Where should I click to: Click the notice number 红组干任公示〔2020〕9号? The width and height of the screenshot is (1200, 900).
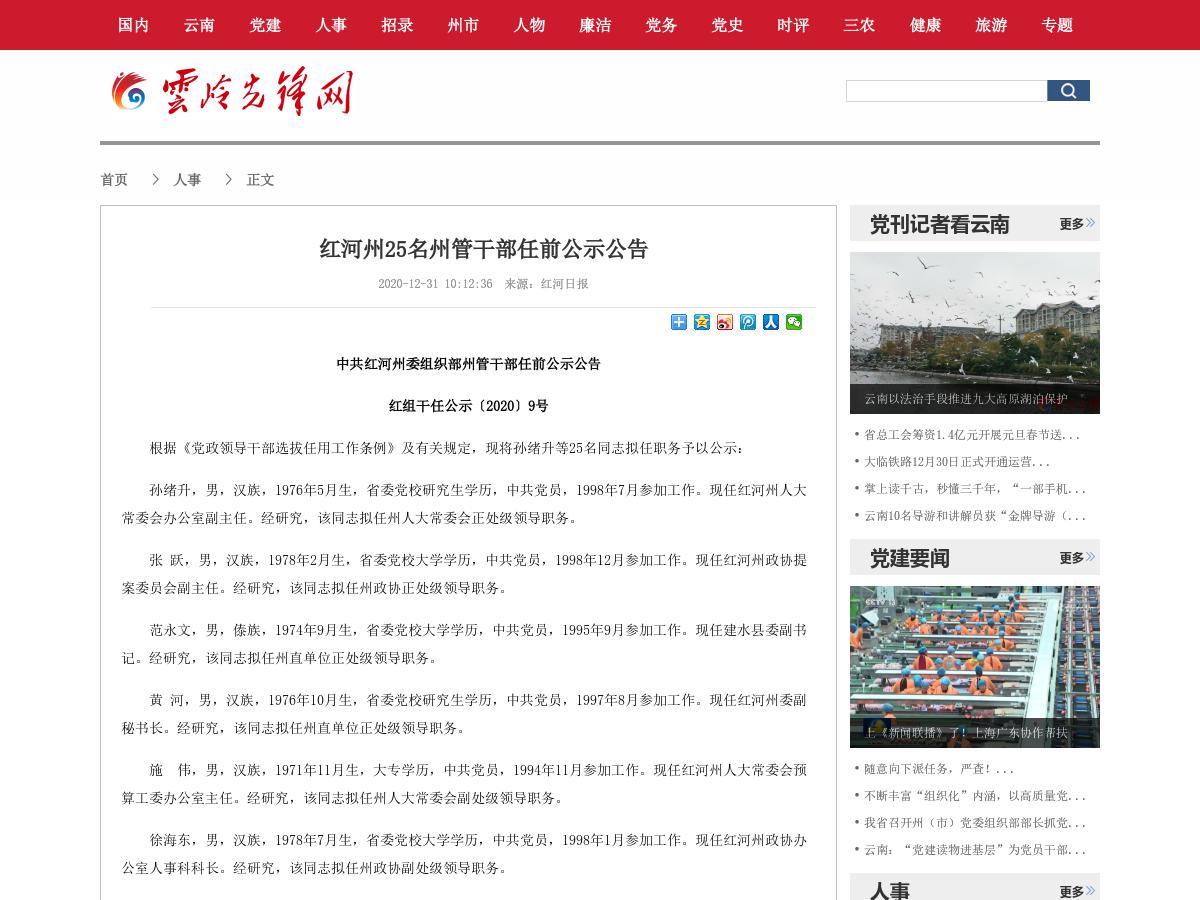click(469, 406)
